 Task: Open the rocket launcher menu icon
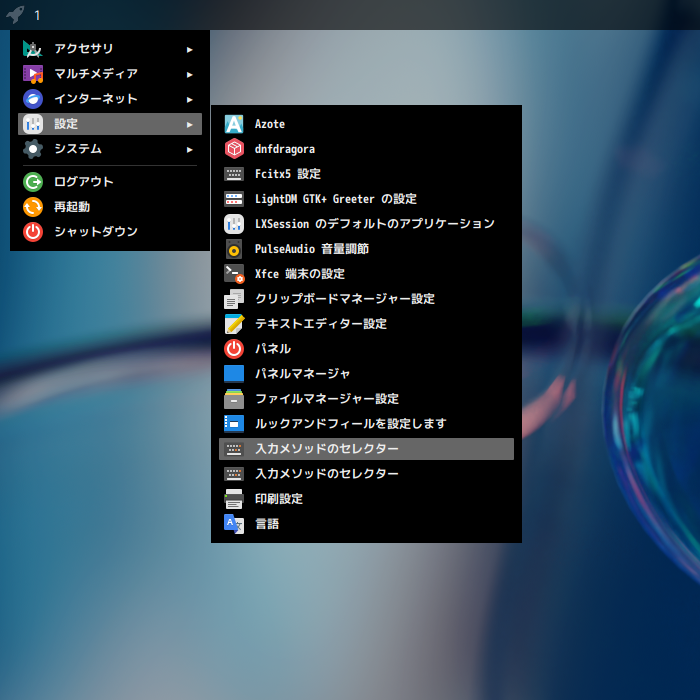[x=15, y=14]
